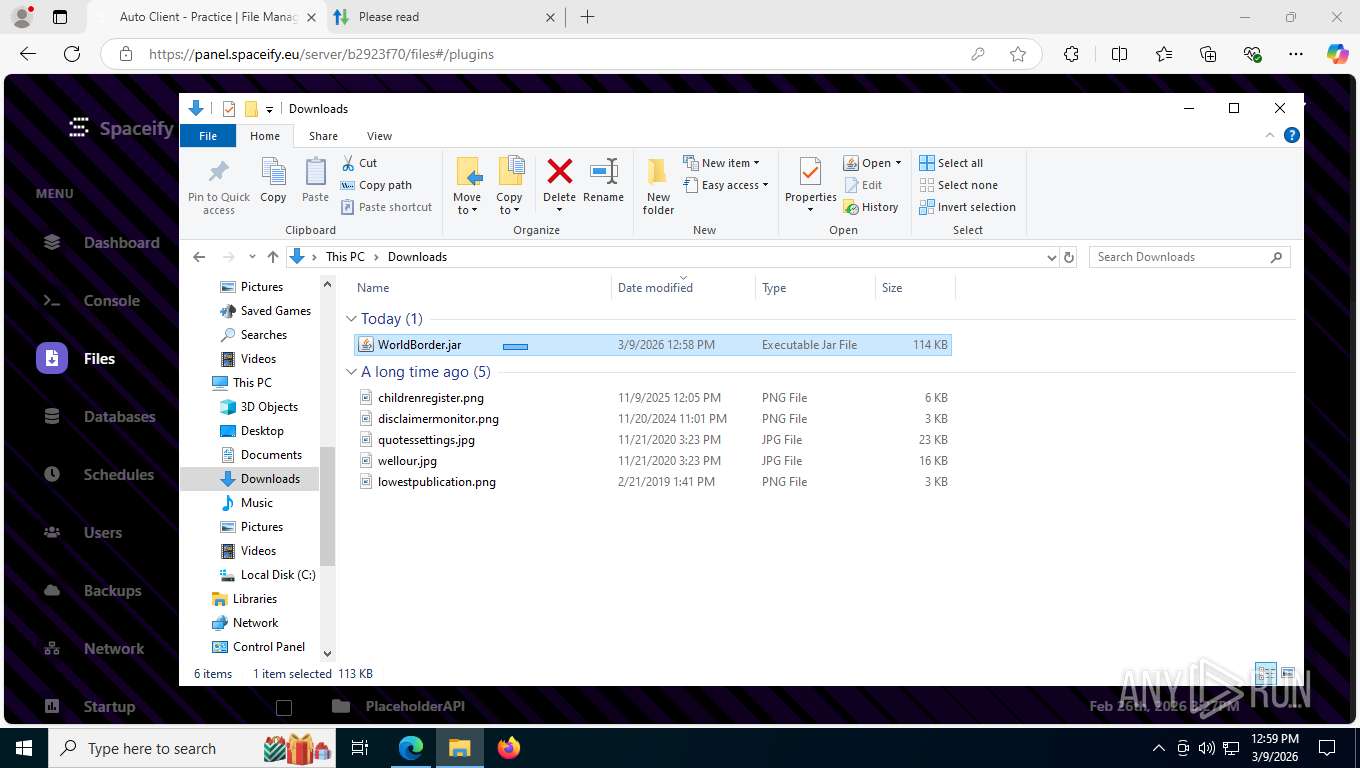
Task: Select WorldBorder.jar file
Action: 653,345
